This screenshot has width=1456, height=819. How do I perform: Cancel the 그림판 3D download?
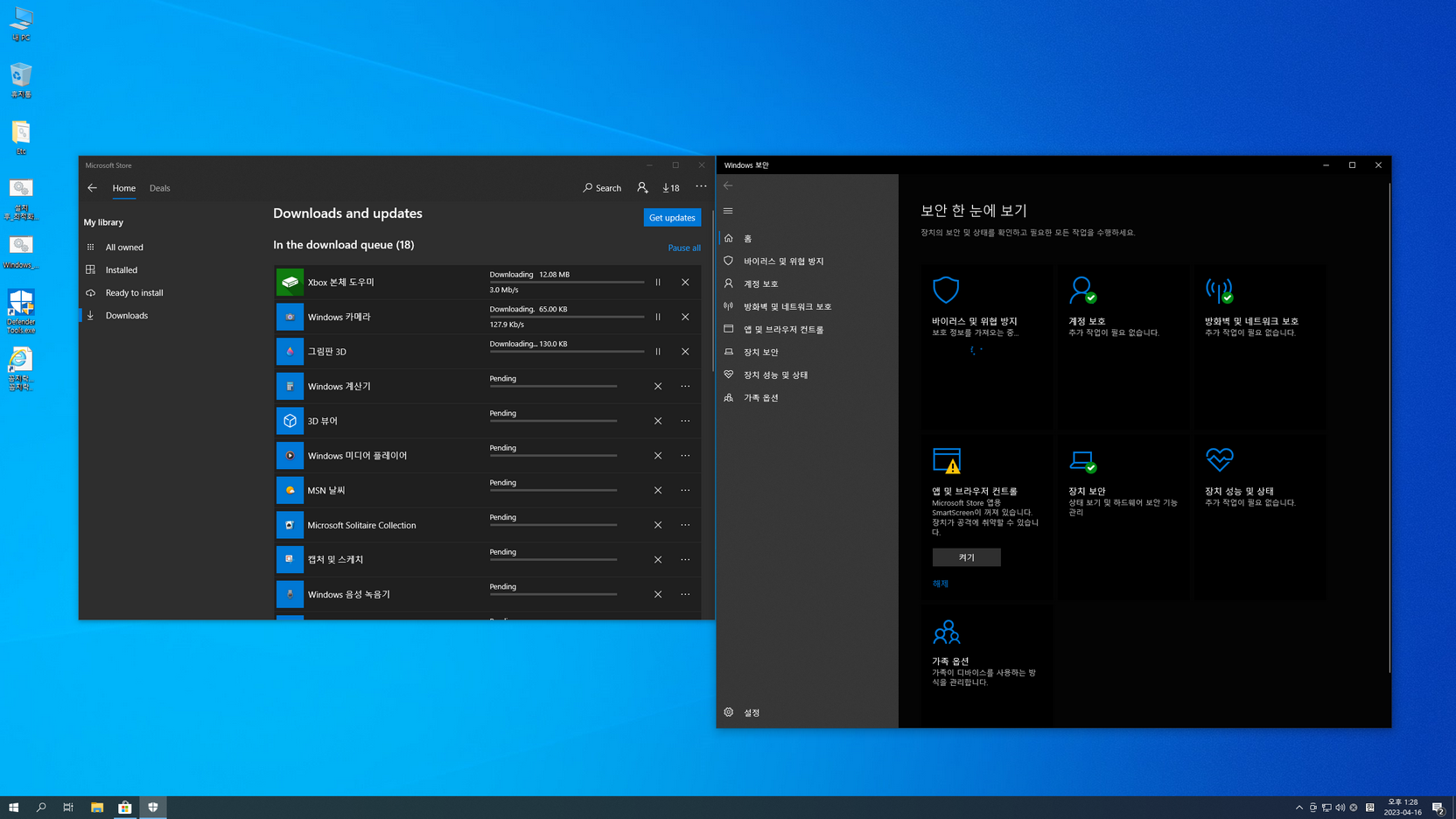pos(685,352)
